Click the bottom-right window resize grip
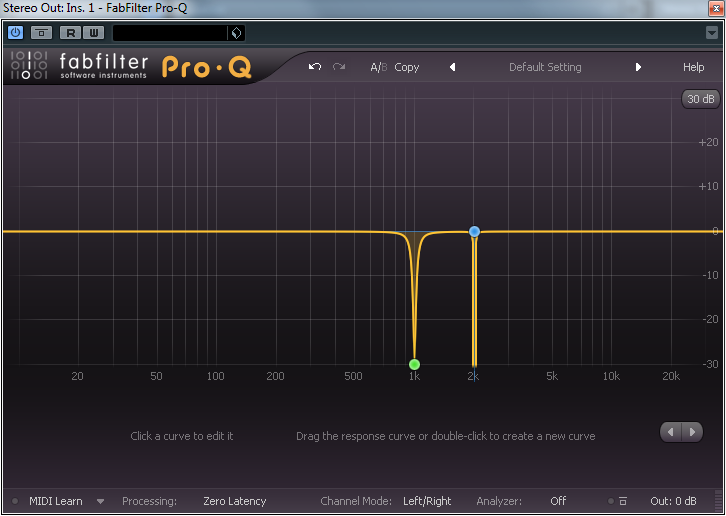The height and width of the screenshot is (516, 726). (718, 501)
